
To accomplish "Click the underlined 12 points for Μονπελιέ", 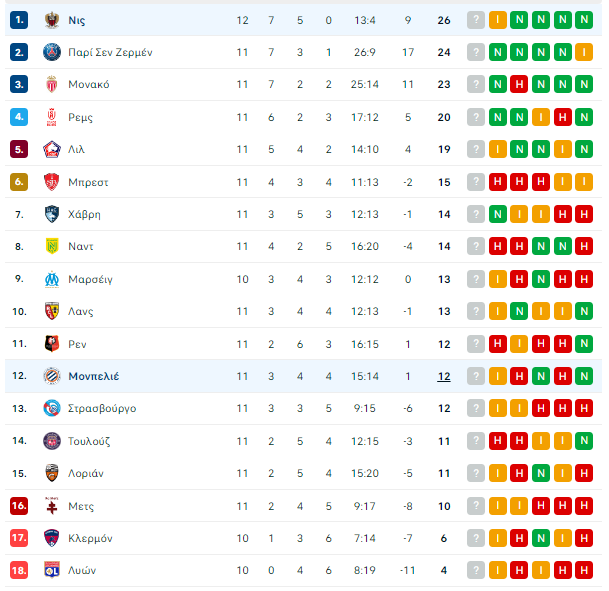I will point(444,376).
